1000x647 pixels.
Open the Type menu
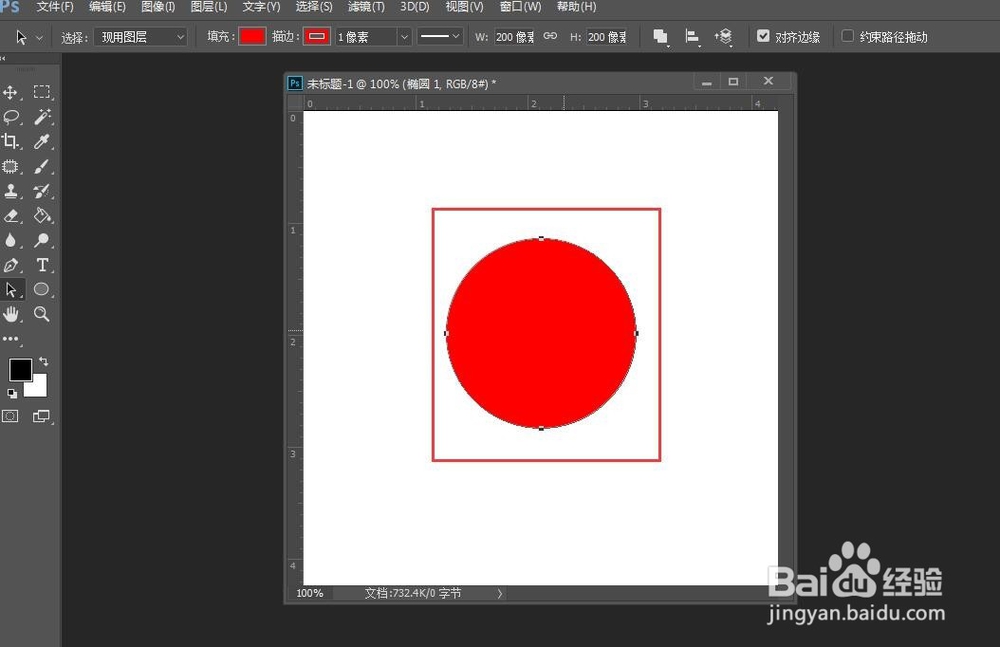261,7
